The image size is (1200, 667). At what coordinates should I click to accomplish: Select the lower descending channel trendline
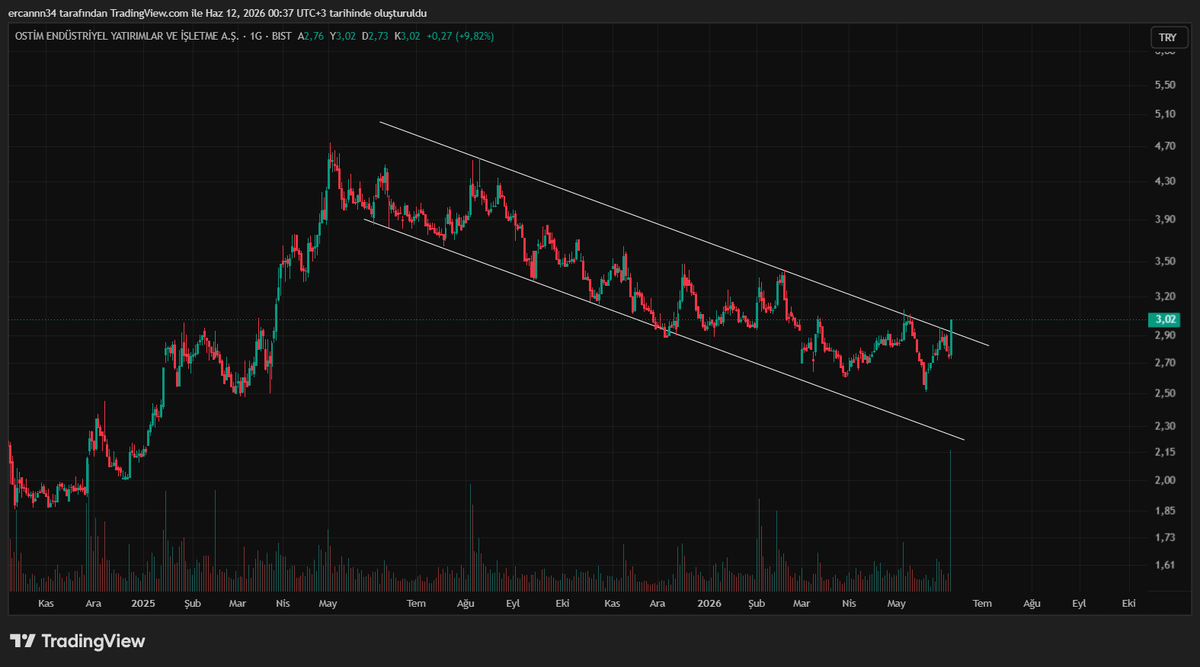664,330
